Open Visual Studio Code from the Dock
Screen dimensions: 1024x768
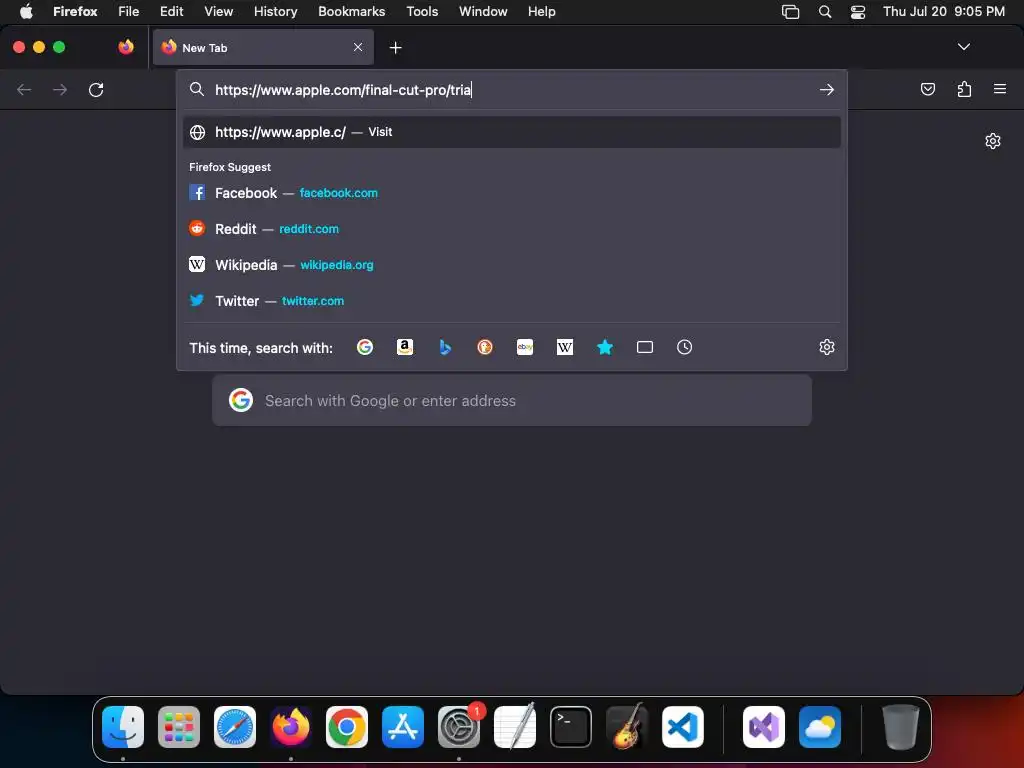pyautogui.click(x=682, y=727)
